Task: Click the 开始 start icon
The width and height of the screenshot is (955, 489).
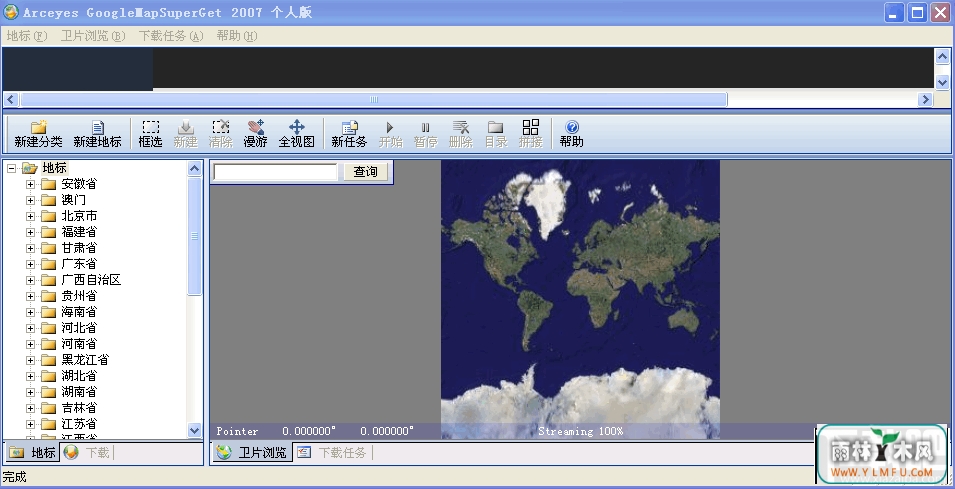Action: [x=390, y=134]
